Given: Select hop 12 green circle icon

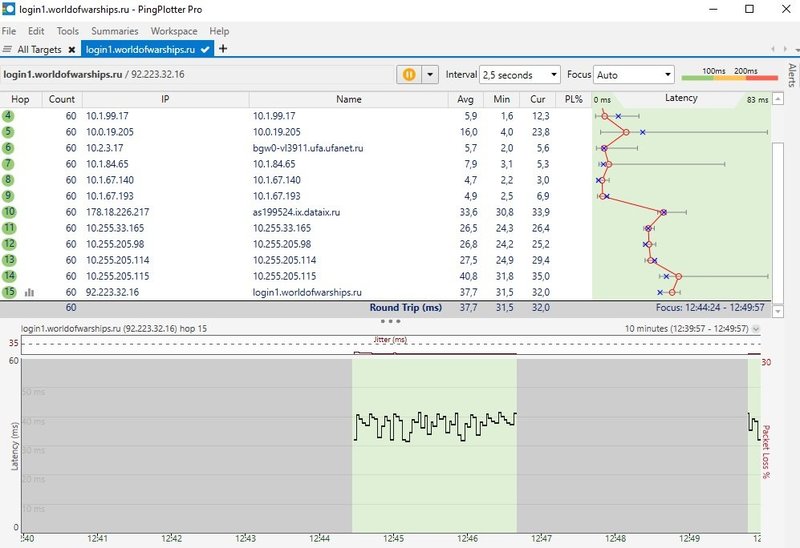Looking at the screenshot, I should tap(9, 244).
